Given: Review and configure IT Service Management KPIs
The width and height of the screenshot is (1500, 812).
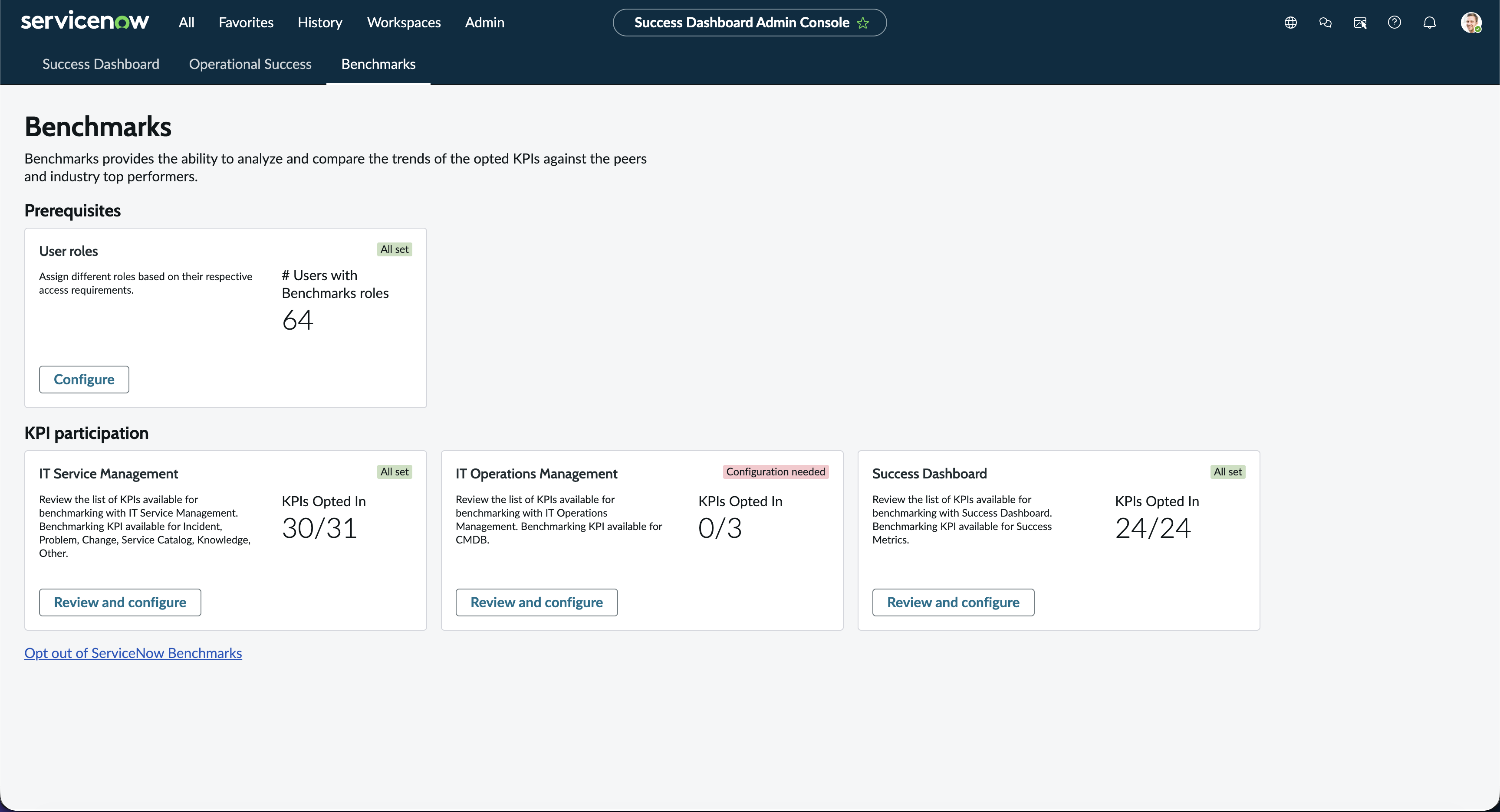Looking at the screenshot, I should pos(120,602).
